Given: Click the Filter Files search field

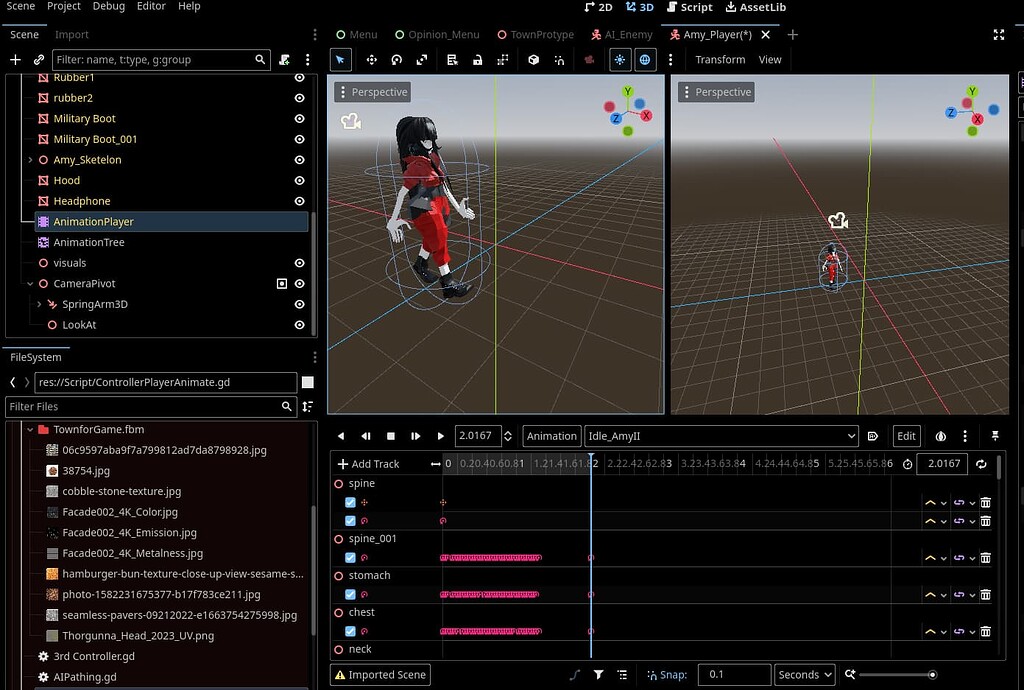Looking at the screenshot, I should [x=151, y=406].
